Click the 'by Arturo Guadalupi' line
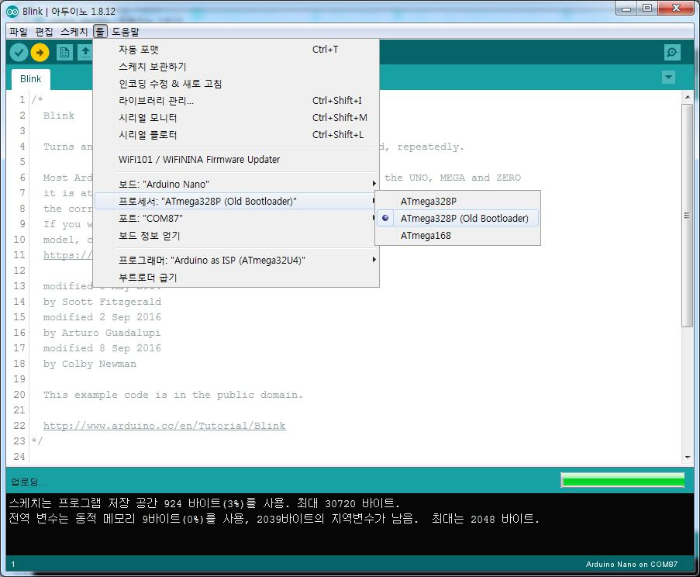700x577 pixels. pos(101,333)
